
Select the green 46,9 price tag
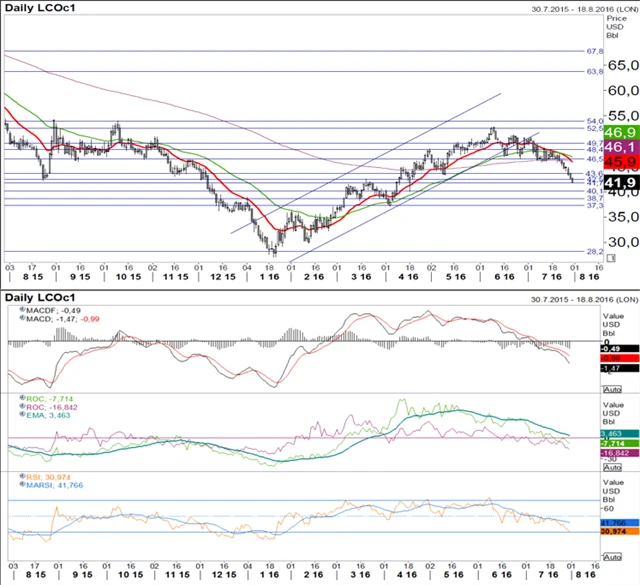coord(620,132)
